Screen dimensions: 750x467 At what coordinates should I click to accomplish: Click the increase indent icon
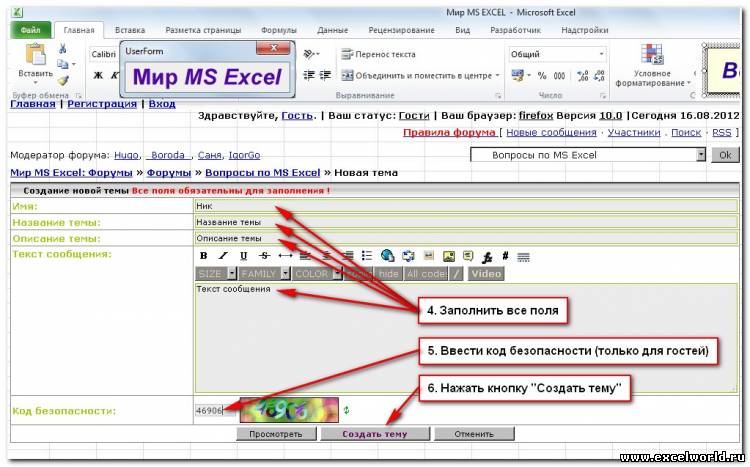325,75
